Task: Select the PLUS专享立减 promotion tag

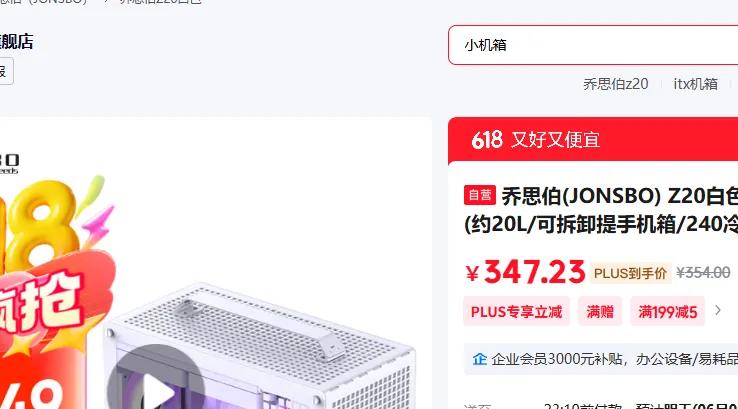Action: pyautogui.click(x=516, y=312)
